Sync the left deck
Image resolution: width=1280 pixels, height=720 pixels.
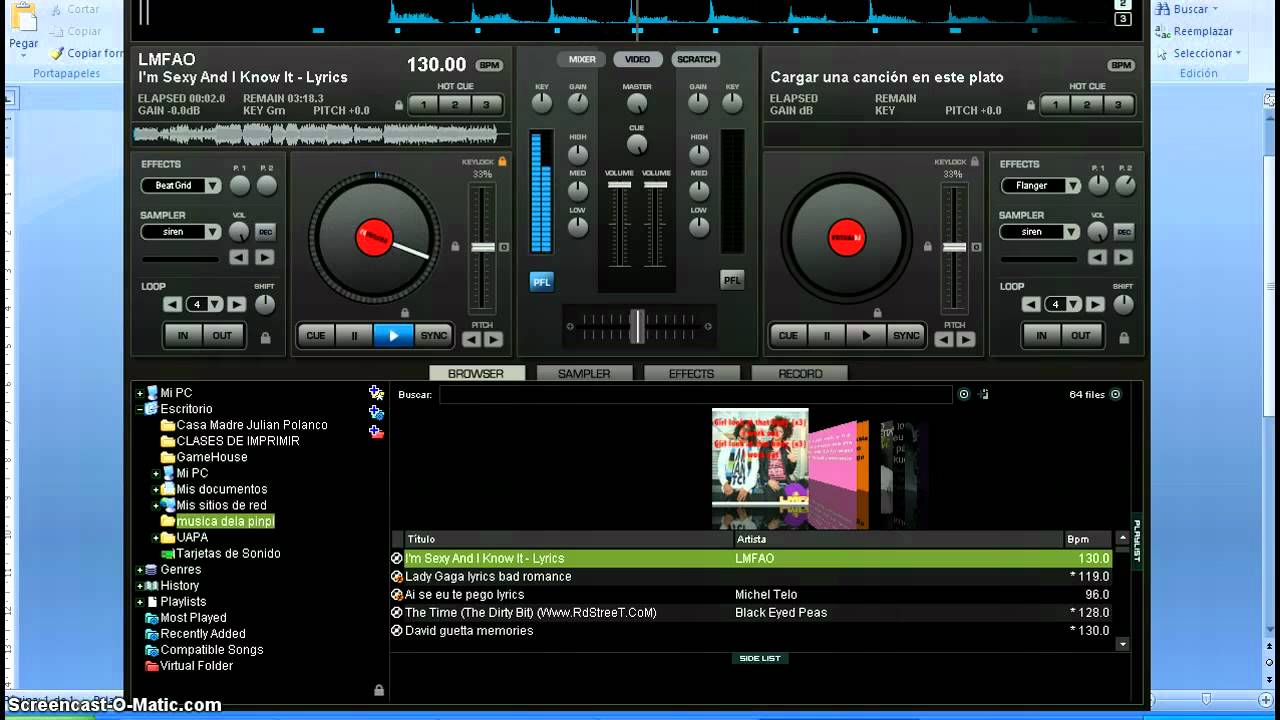pos(433,336)
